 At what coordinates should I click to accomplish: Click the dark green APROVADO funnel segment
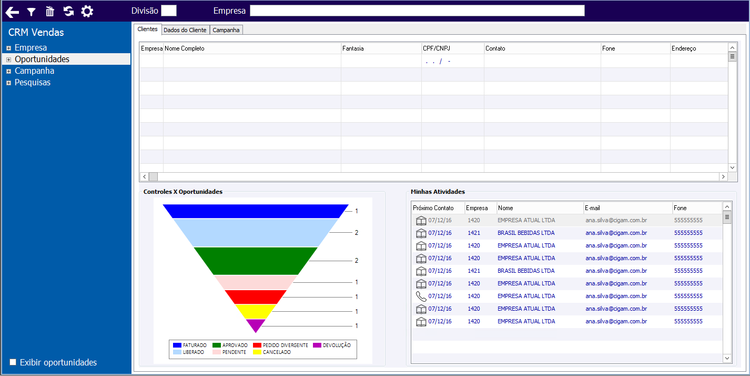click(256, 261)
